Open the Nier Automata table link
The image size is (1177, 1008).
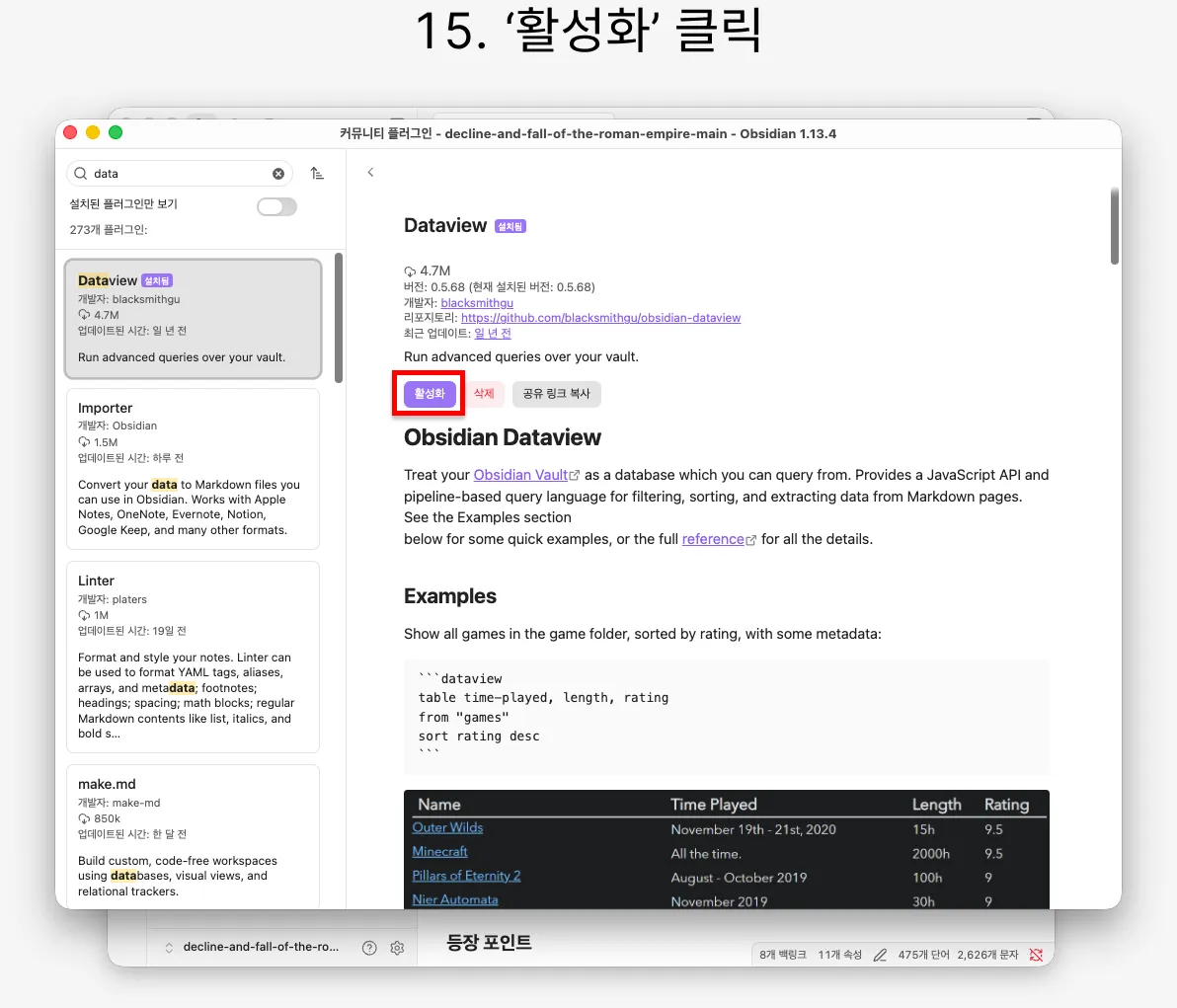[x=455, y=900]
